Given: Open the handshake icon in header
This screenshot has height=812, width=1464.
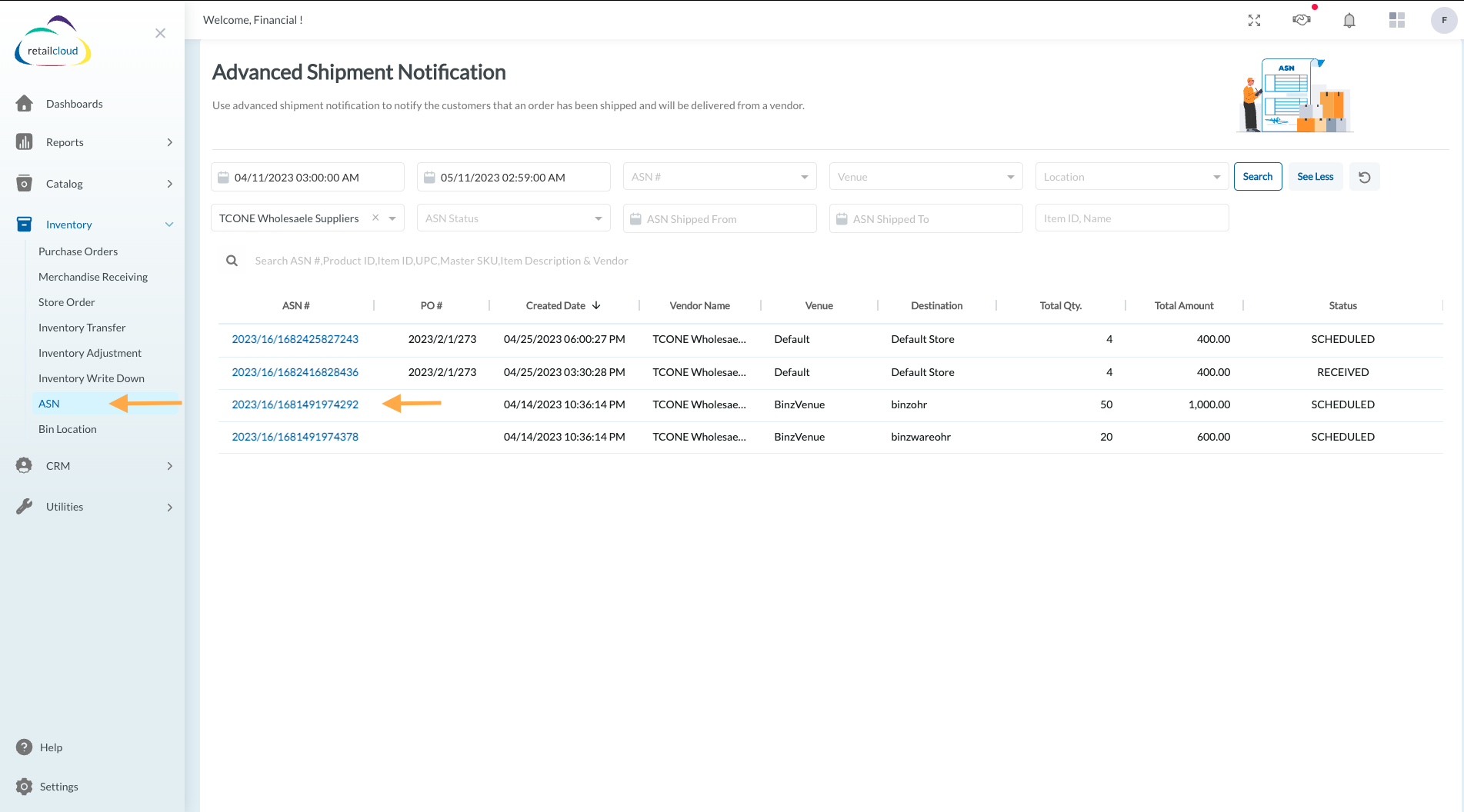Looking at the screenshot, I should coord(1301,21).
